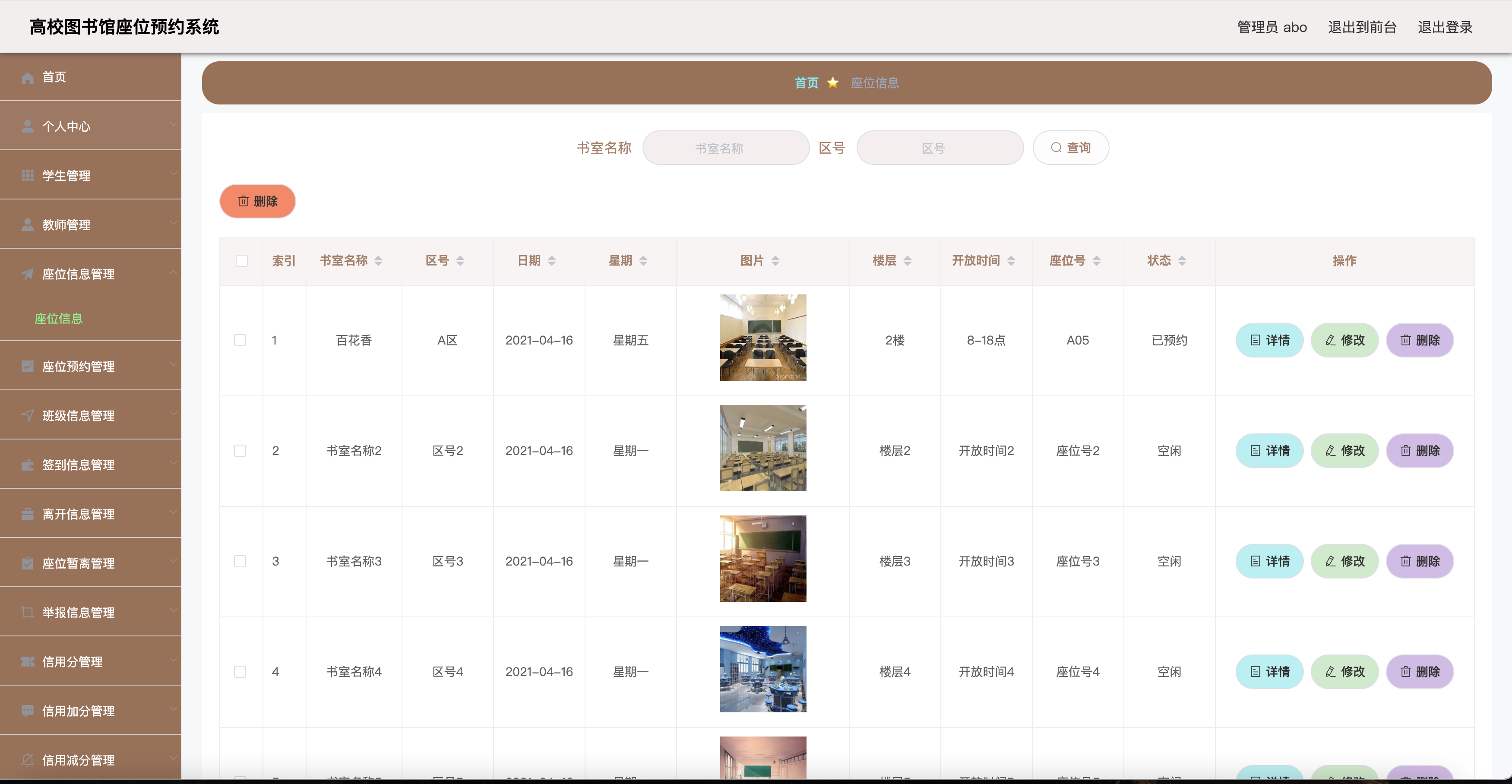Image resolution: width=1512 pixels, height=784 pixels.
Task: Select the 座位信息 submenu item
Action: point(90,319)
